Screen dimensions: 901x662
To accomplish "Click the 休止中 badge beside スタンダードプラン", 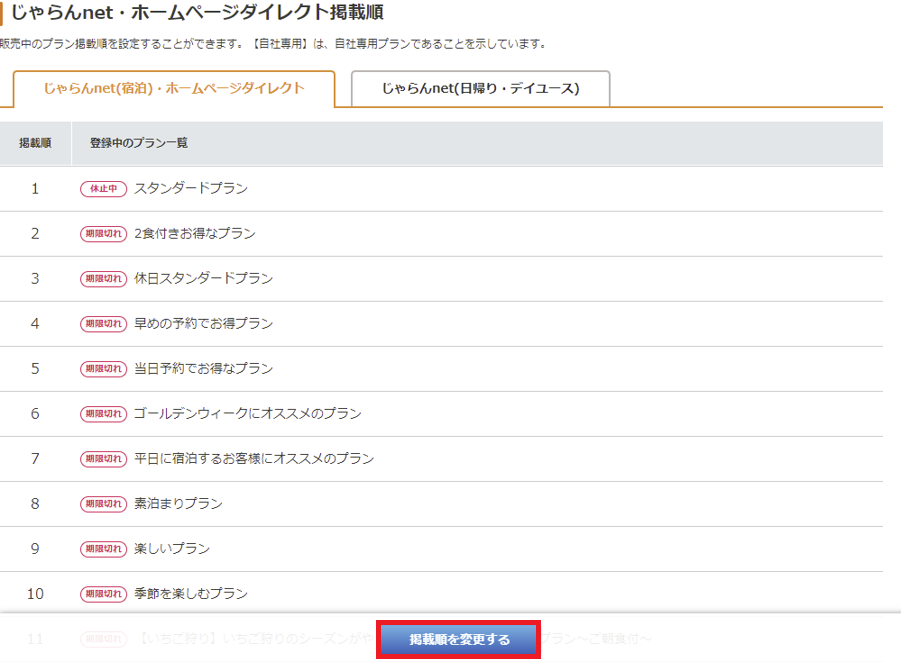I will pos(104,189).
